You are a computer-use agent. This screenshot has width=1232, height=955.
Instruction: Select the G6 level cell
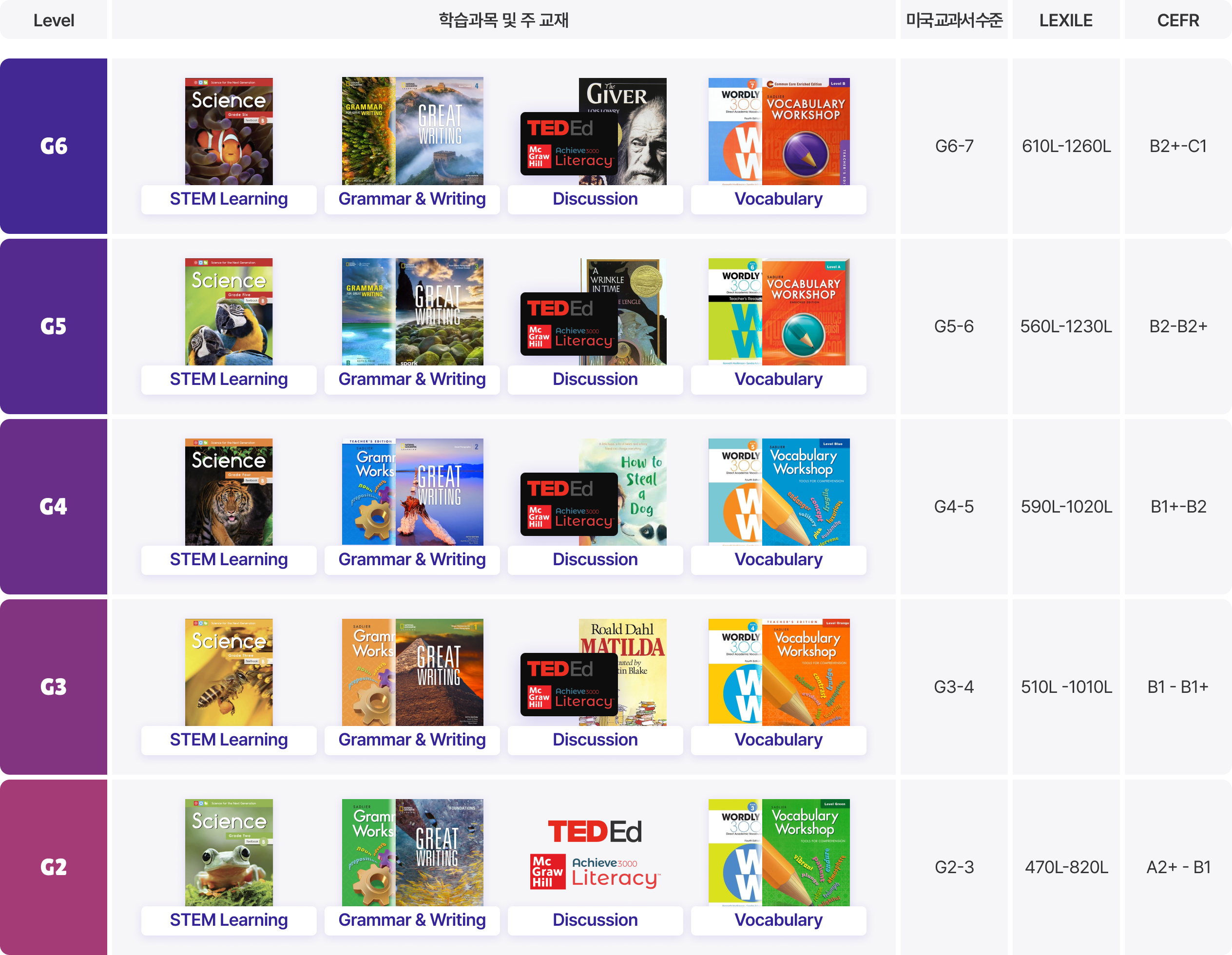coord(54,146)
